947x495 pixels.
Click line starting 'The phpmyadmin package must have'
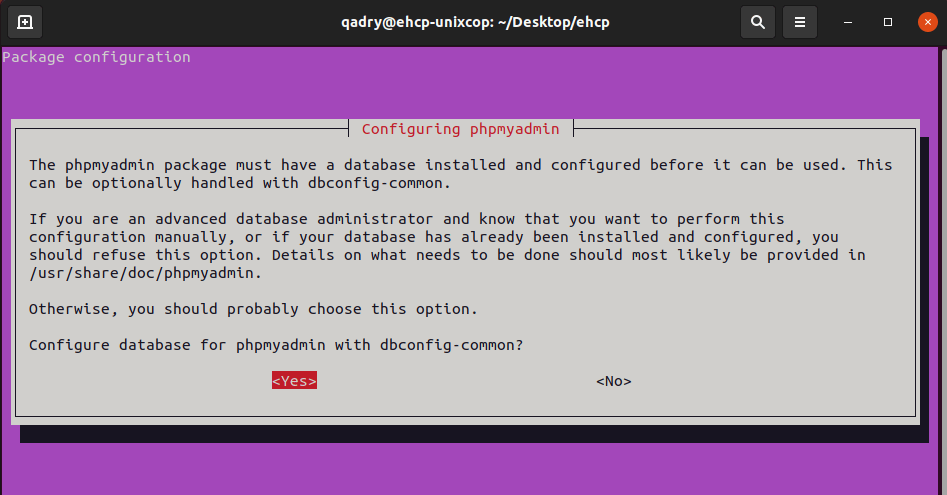[x=460, y=165]
